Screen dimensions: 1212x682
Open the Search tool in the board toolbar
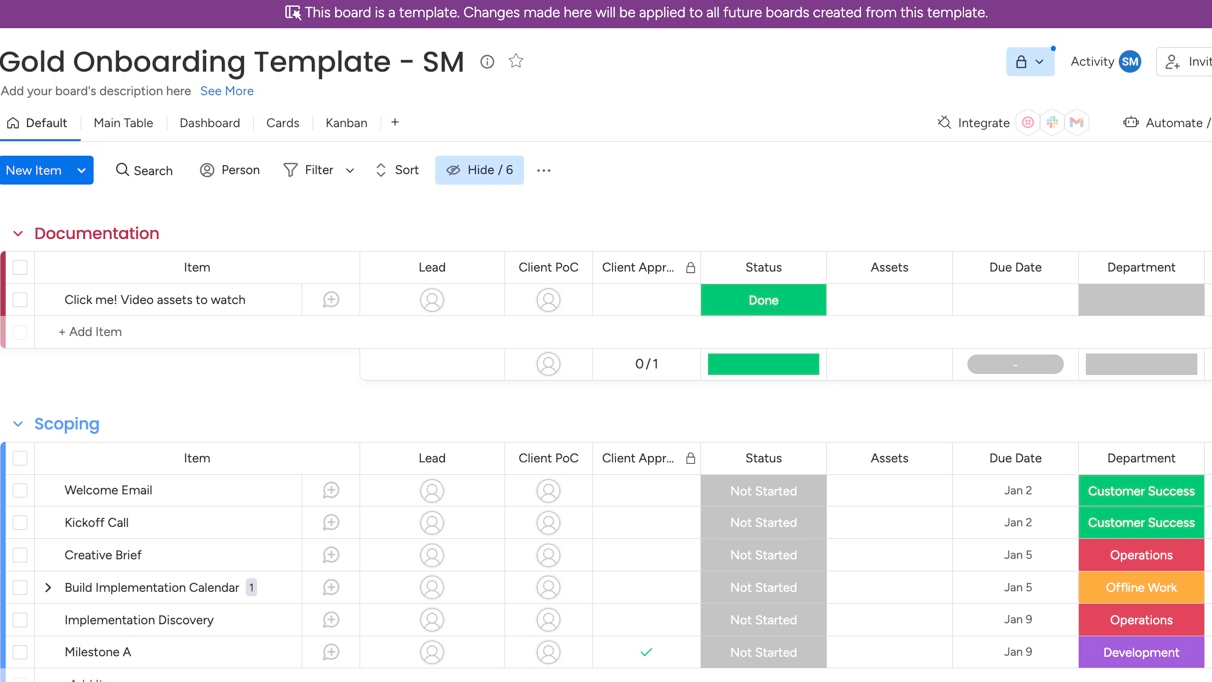(x=144, y=170)
